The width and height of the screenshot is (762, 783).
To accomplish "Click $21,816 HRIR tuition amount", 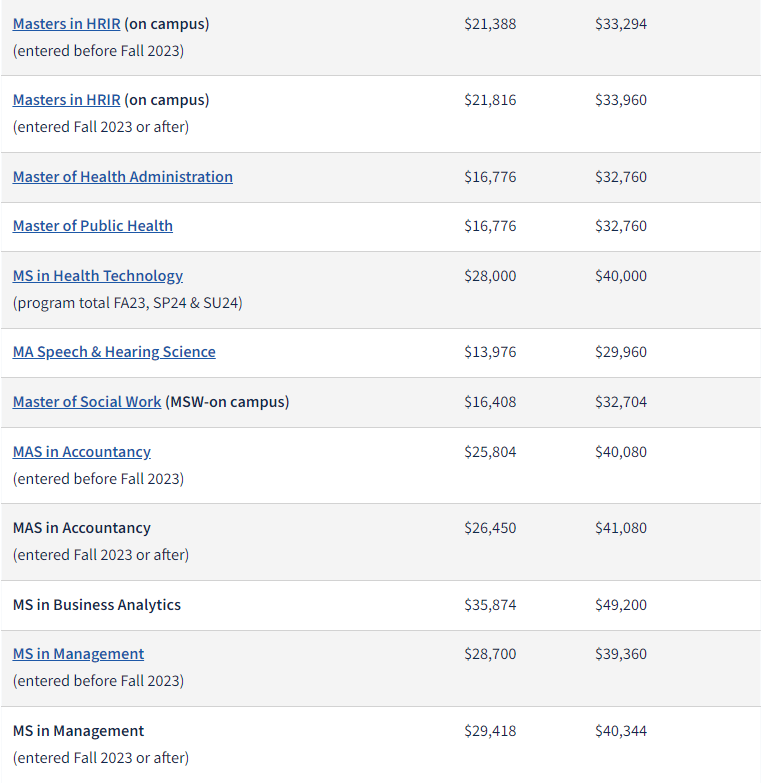I will [x=490, y=100].
